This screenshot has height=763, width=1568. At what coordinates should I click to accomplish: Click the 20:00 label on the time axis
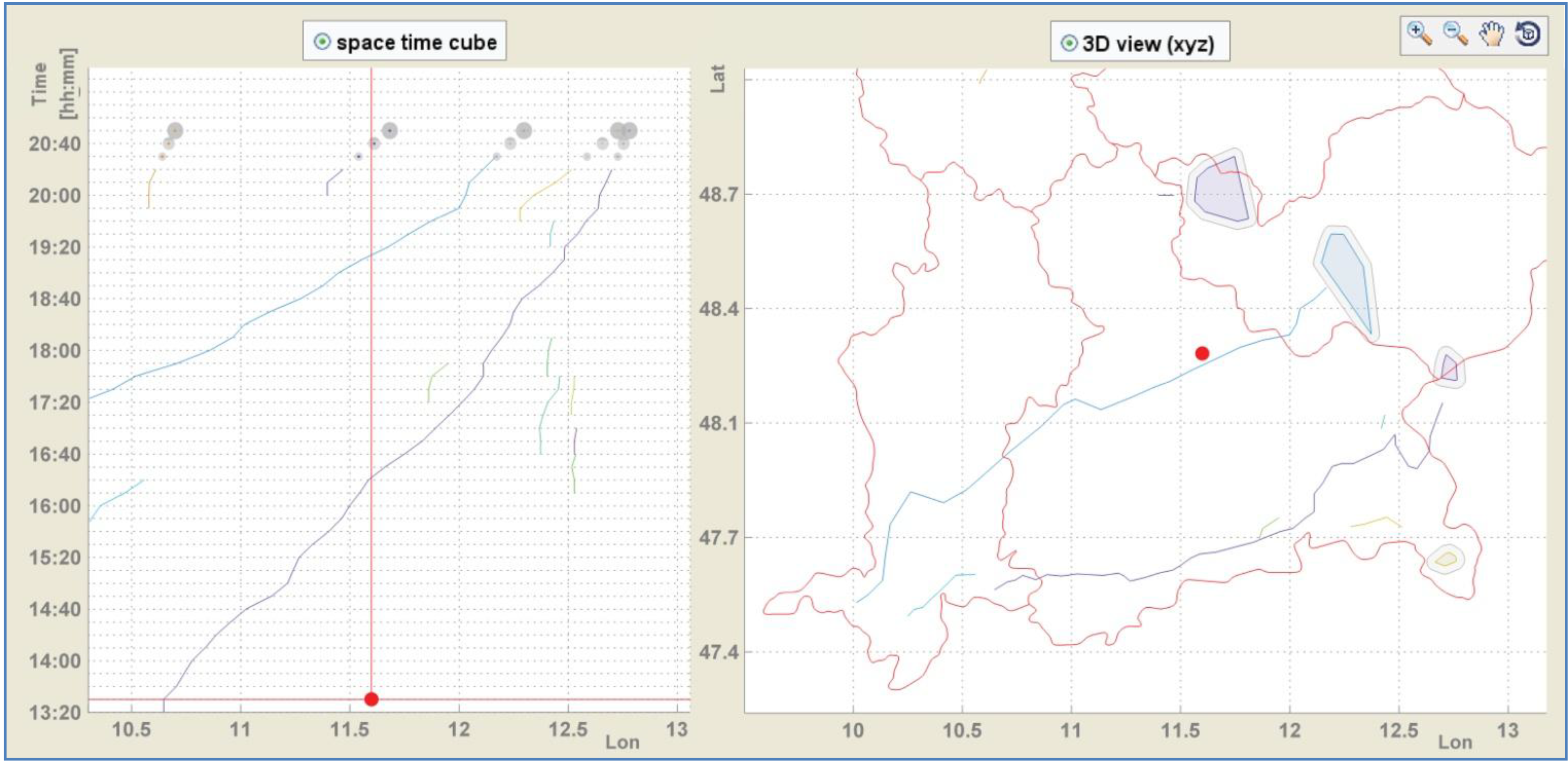pyautogui.click(x=55, y=196)
